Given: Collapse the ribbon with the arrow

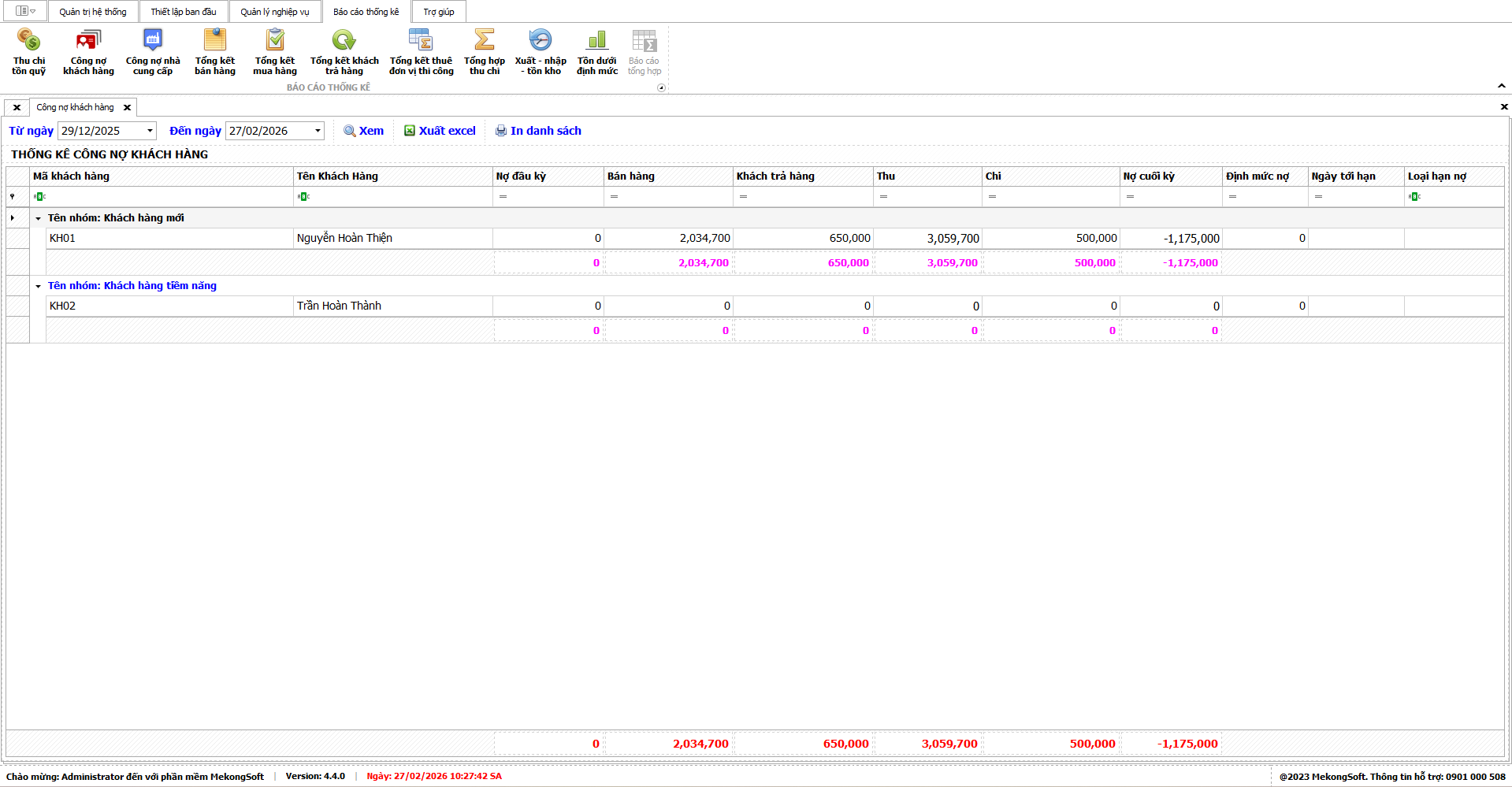Looking at the screenshot, I should 1501,86.
